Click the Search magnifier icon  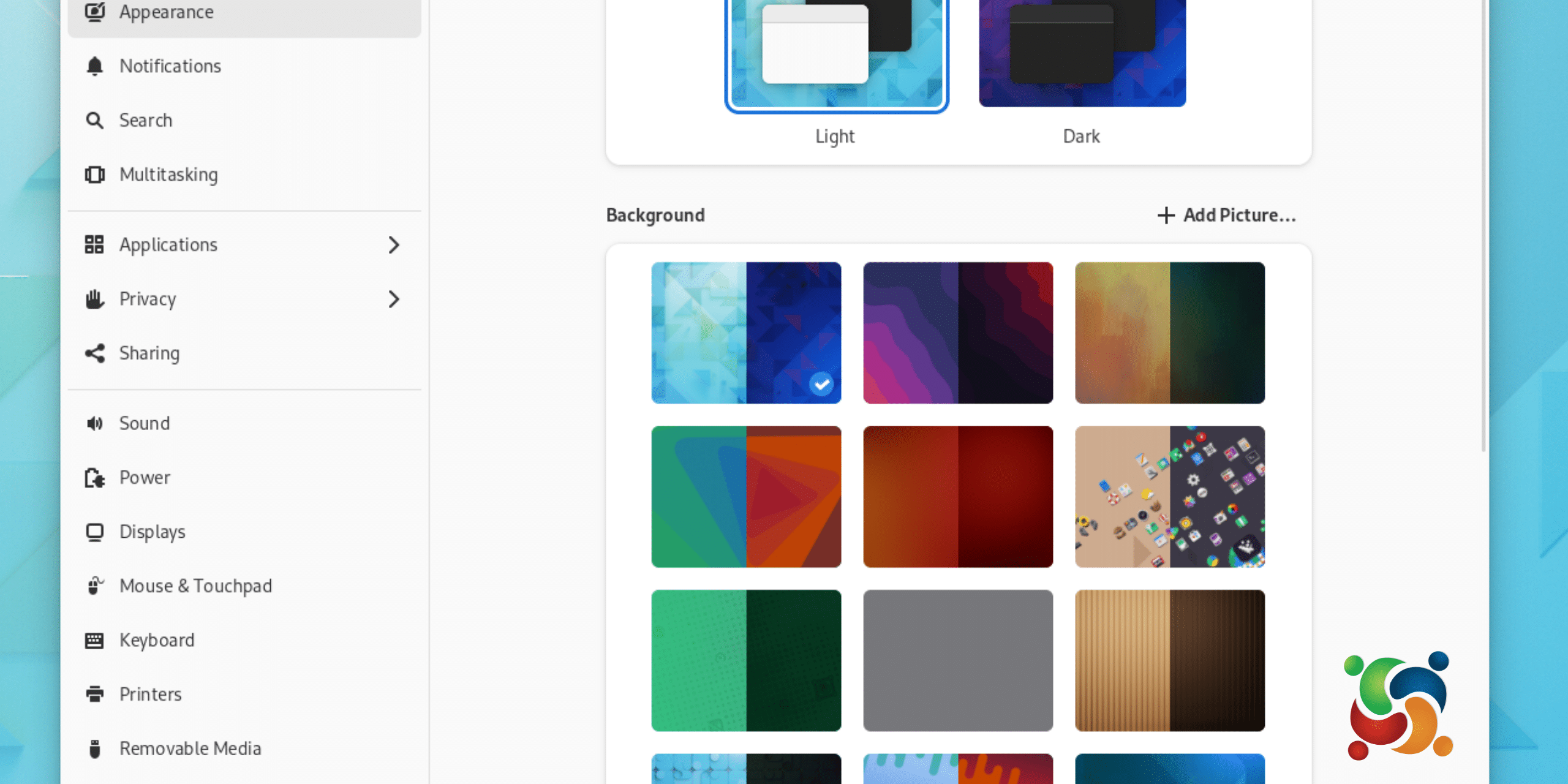[94, 120]
